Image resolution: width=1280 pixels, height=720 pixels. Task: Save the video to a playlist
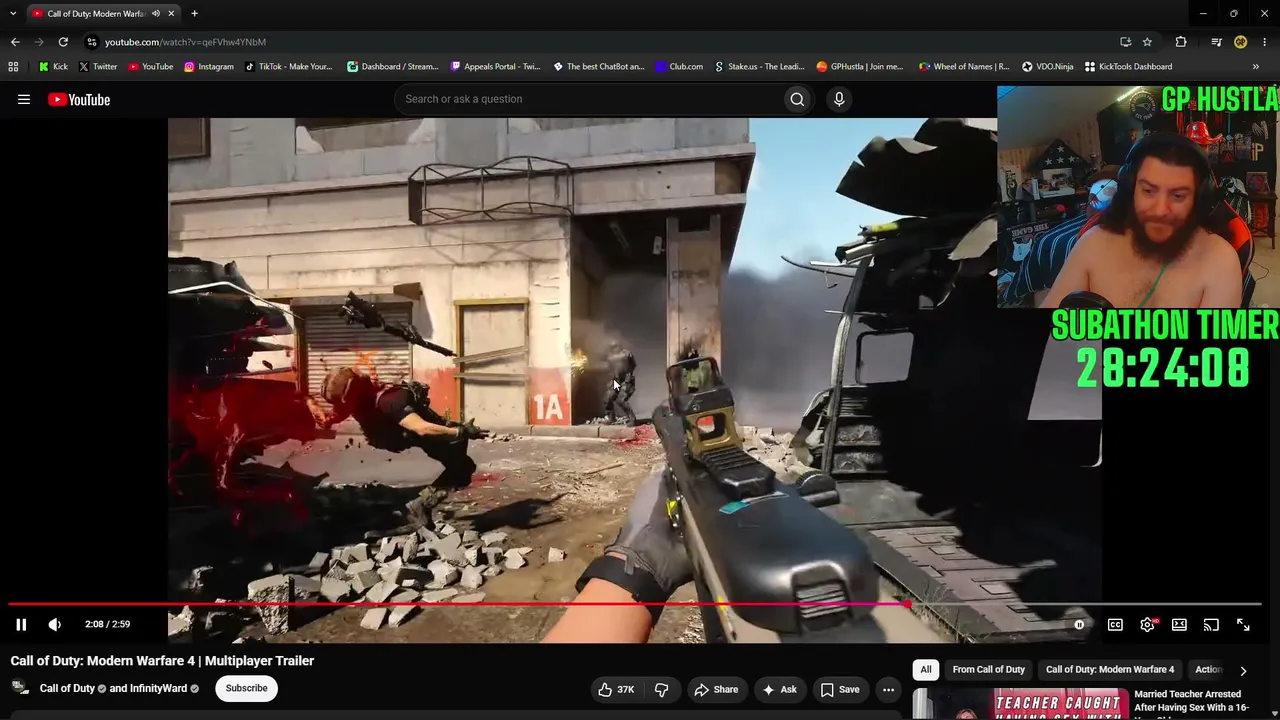coord(840,689)
